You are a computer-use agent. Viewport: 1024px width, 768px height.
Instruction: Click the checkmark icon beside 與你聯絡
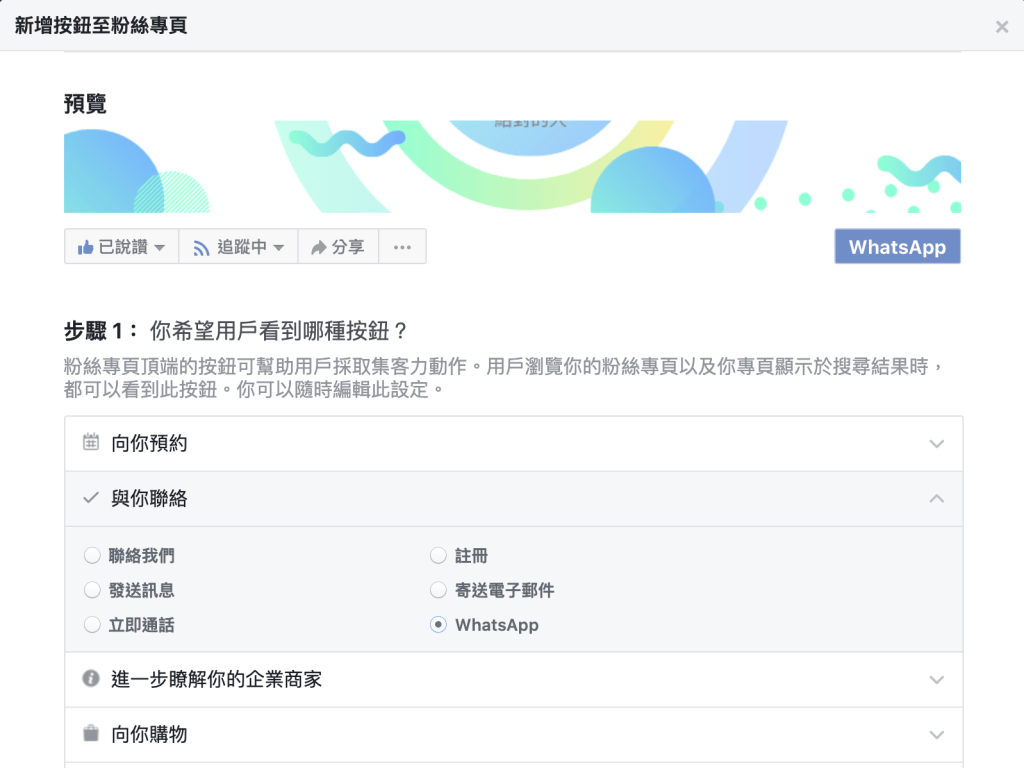coord(91,498)
